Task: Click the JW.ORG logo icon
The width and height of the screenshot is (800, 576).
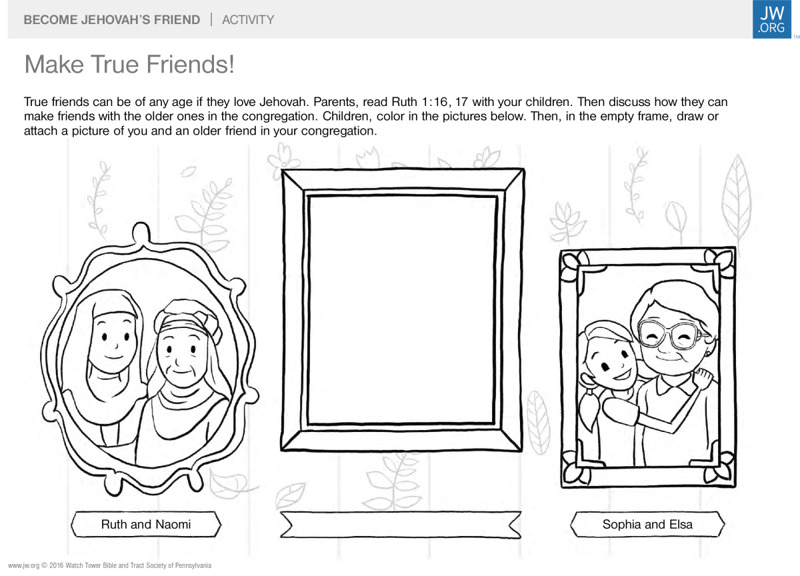Action: 771,19
